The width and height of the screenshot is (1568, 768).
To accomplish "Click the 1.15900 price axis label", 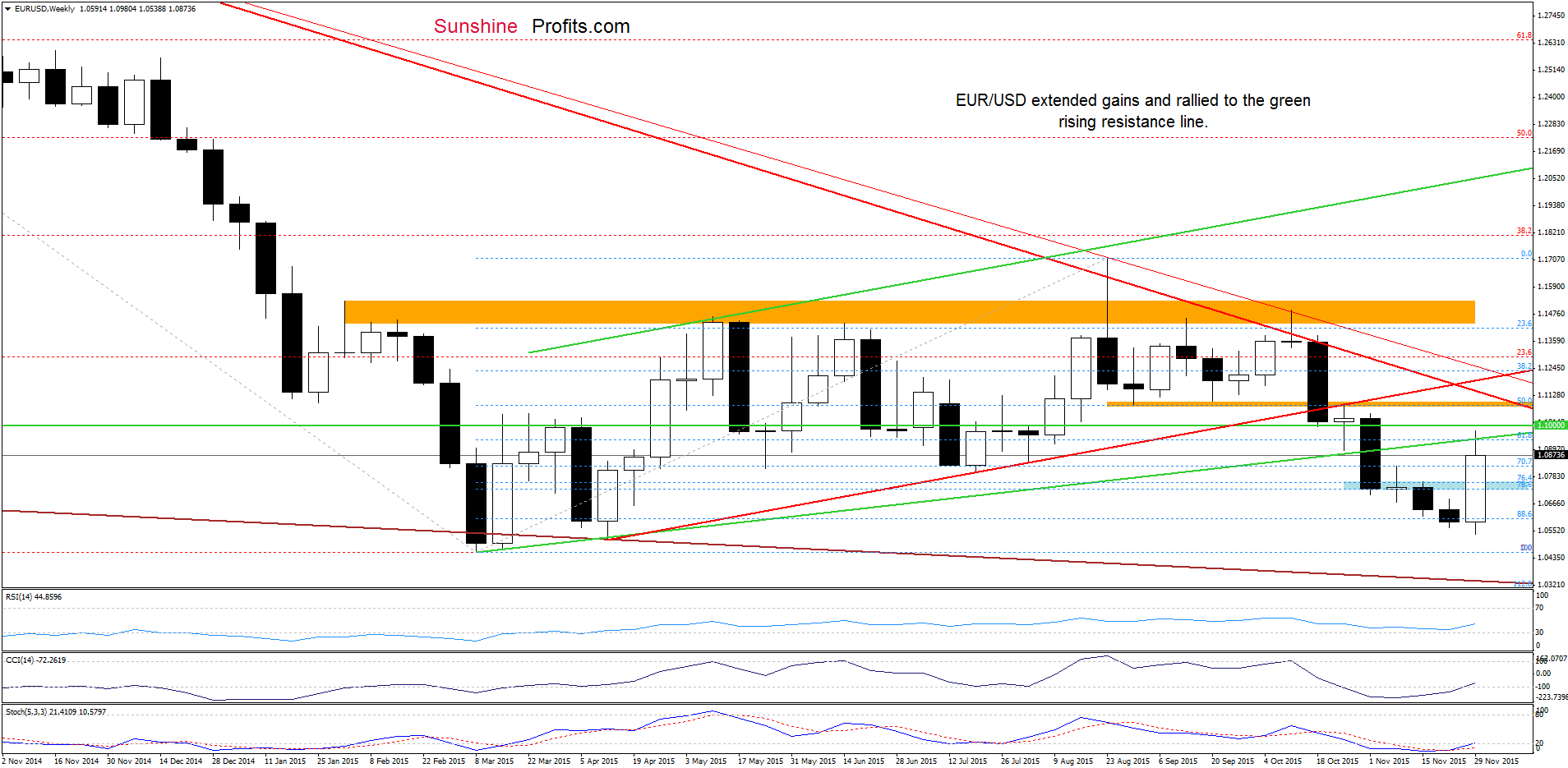I will [x=1551, y=287].
